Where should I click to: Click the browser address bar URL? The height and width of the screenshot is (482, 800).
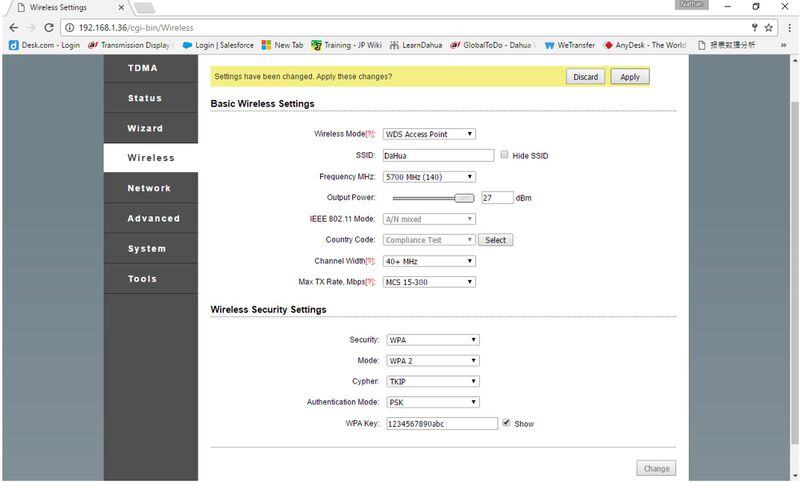coord(136,28)
